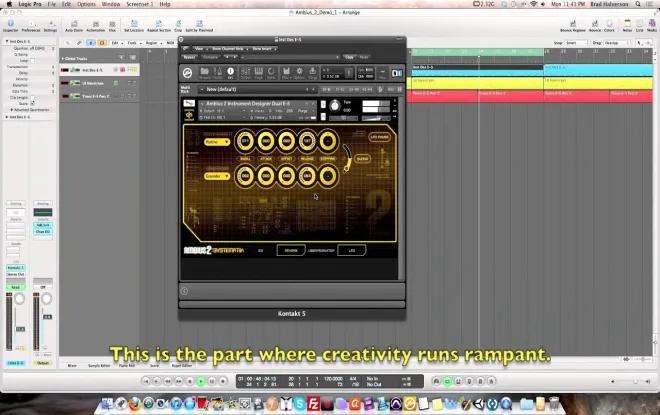
Task: Click the Kontakt 5 instrument slot in the channel strip
Action: coord(16,268)
